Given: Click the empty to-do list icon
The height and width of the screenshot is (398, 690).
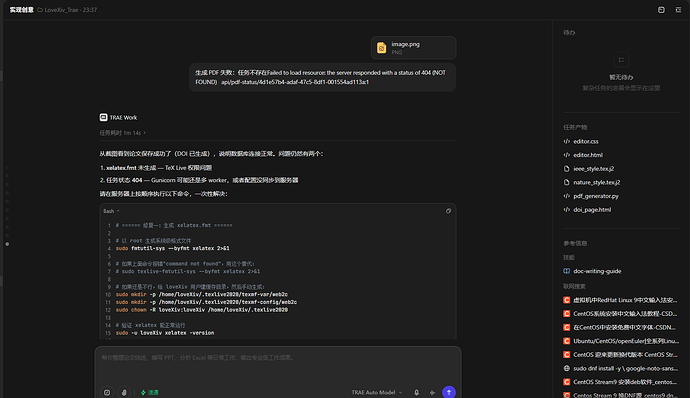Looking at the screenshot, I should pos(621,60).
